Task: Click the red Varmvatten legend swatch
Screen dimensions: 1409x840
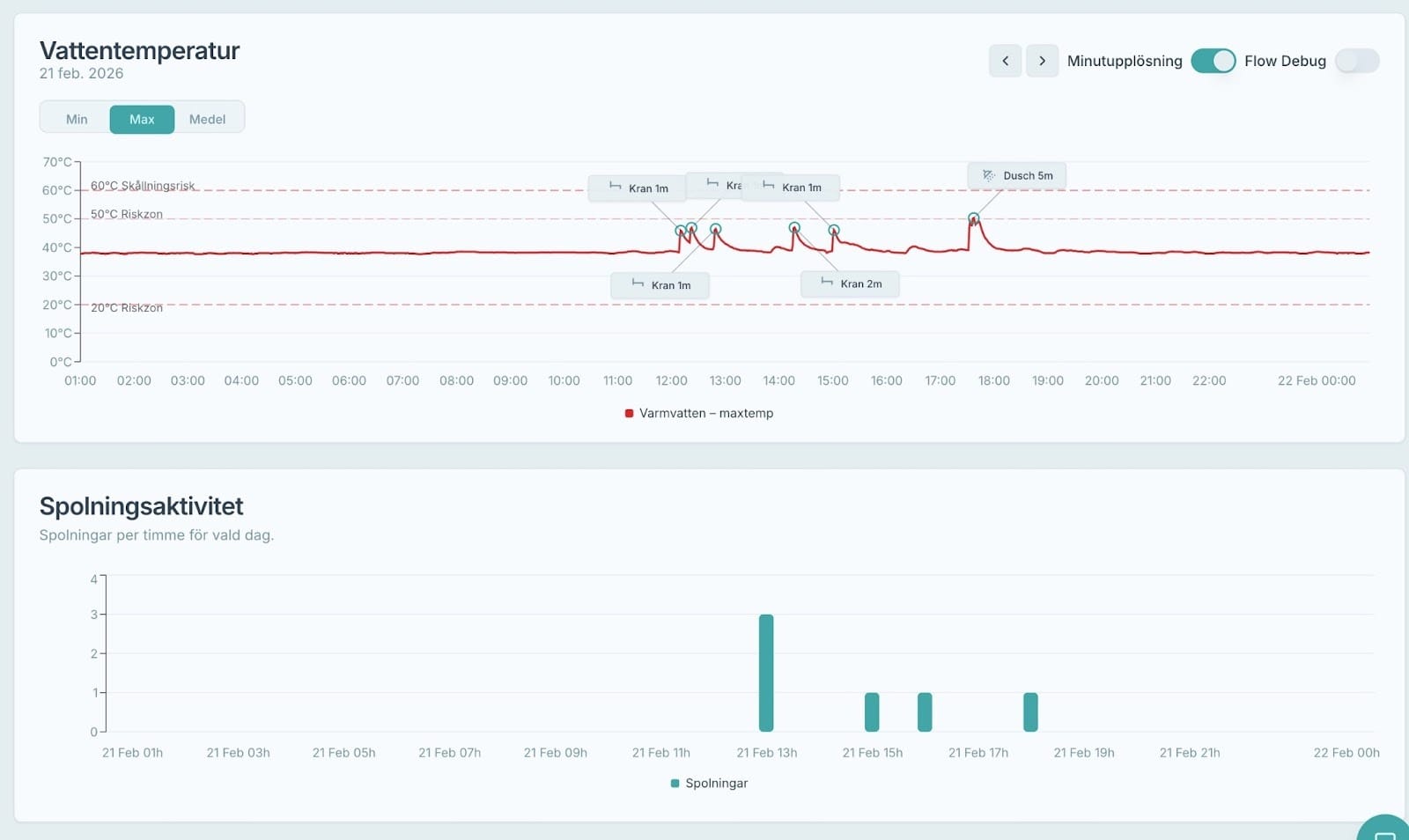Action: click(x=629, y=413)
